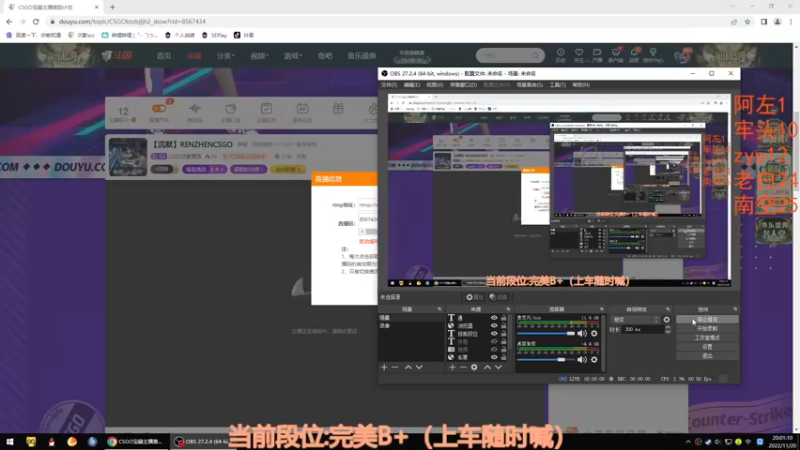Open the 渐变 transition dropdown
Image resolution: width=800 pixels, height=450 pixels.
(x=636, y=319)
